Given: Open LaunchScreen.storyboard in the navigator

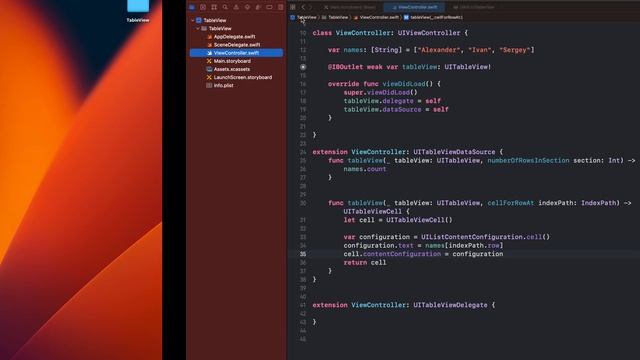Looking at the screenshot, I should point(242,78).
